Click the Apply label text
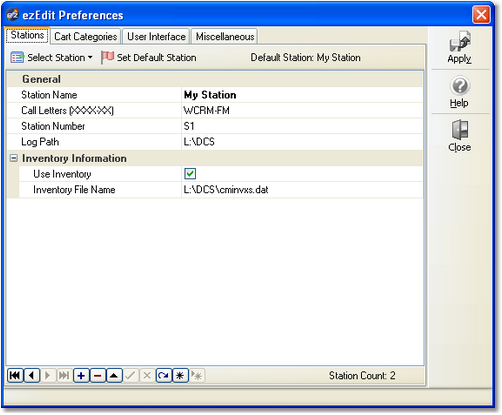 click(x=459, y=59)
